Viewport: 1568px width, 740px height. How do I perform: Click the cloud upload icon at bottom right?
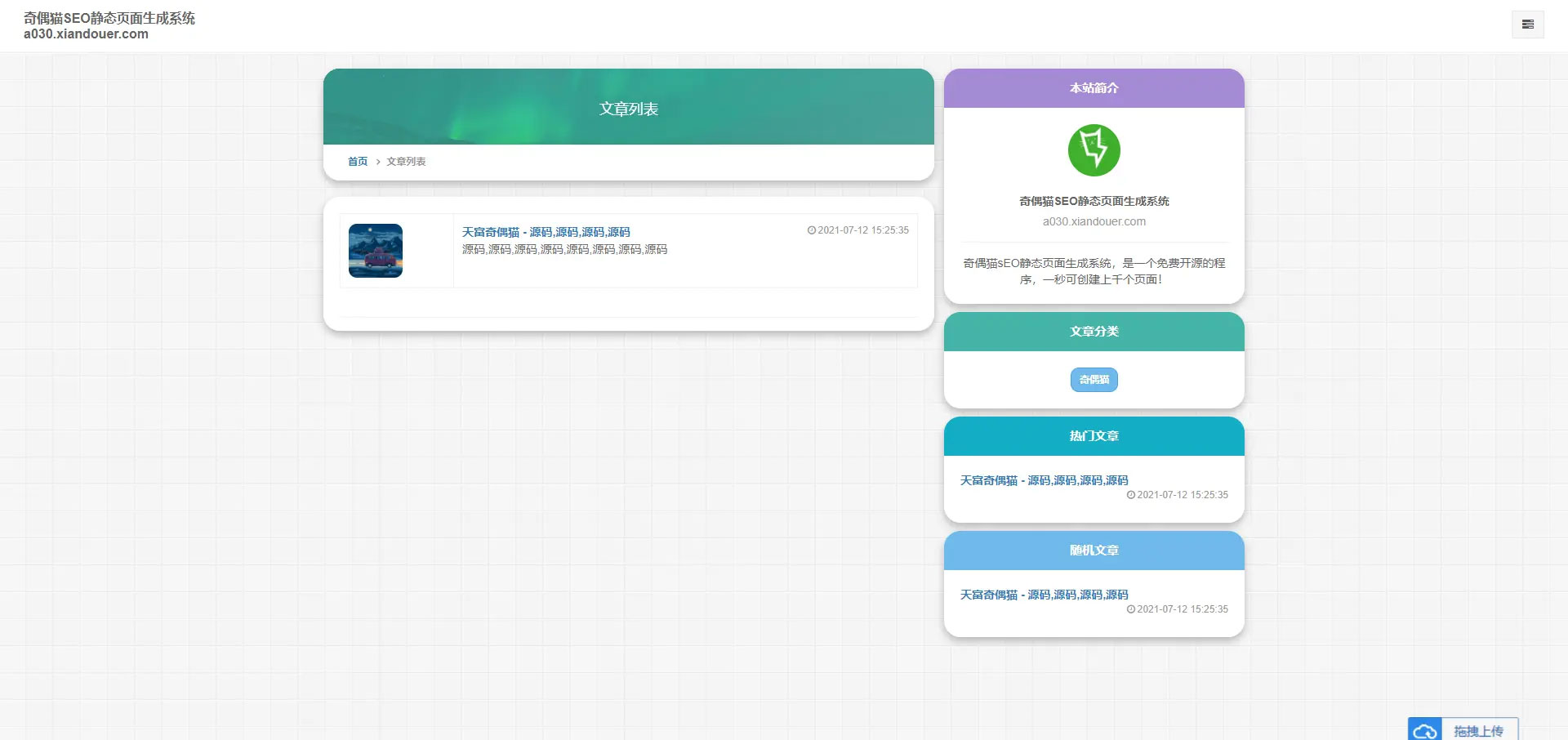pyautogui.click(x=1426, y=729)
